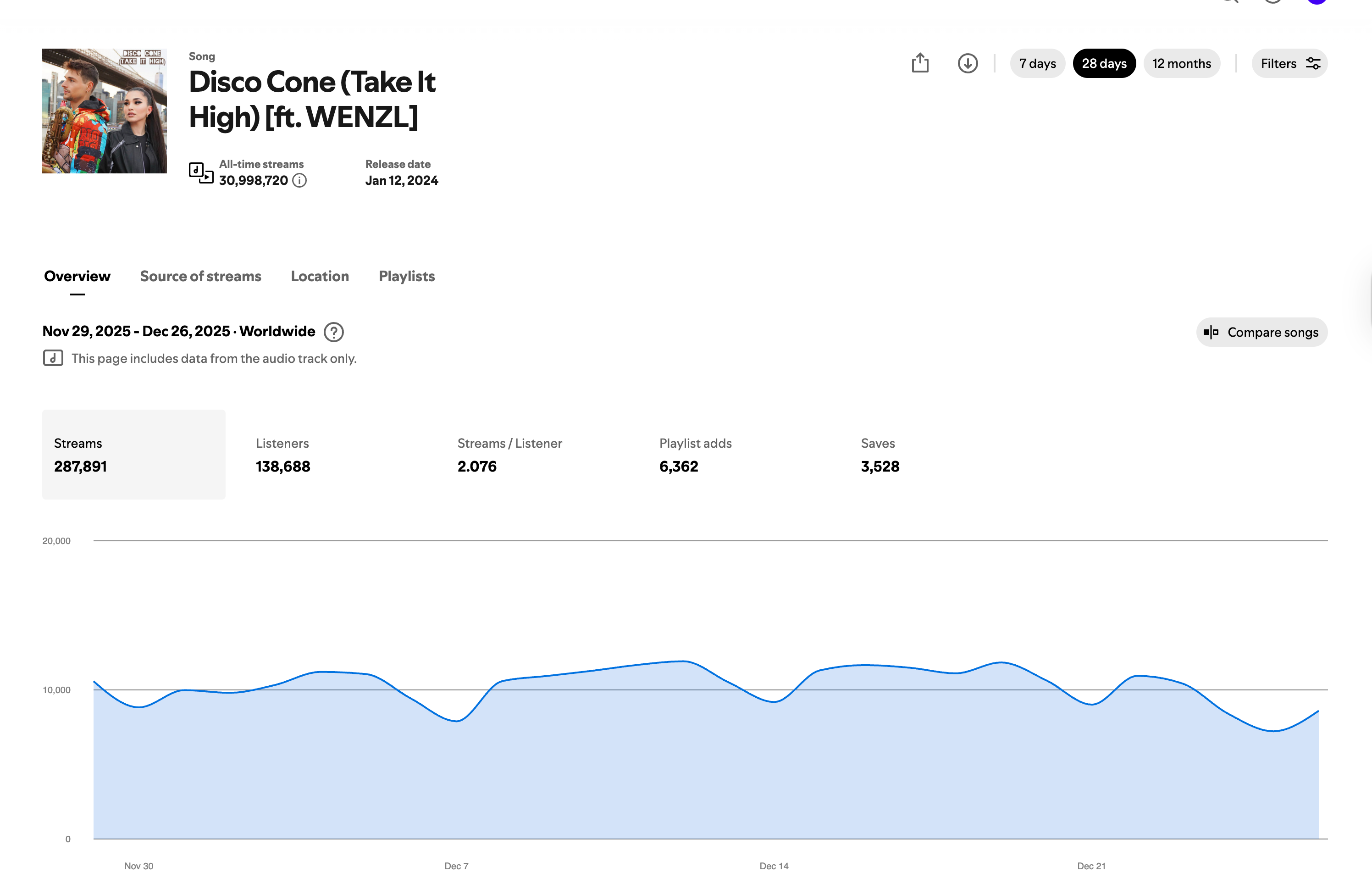Switch to the Source of streams tab
Viewport: 1372px width, 878px height.
click(200, 277)
